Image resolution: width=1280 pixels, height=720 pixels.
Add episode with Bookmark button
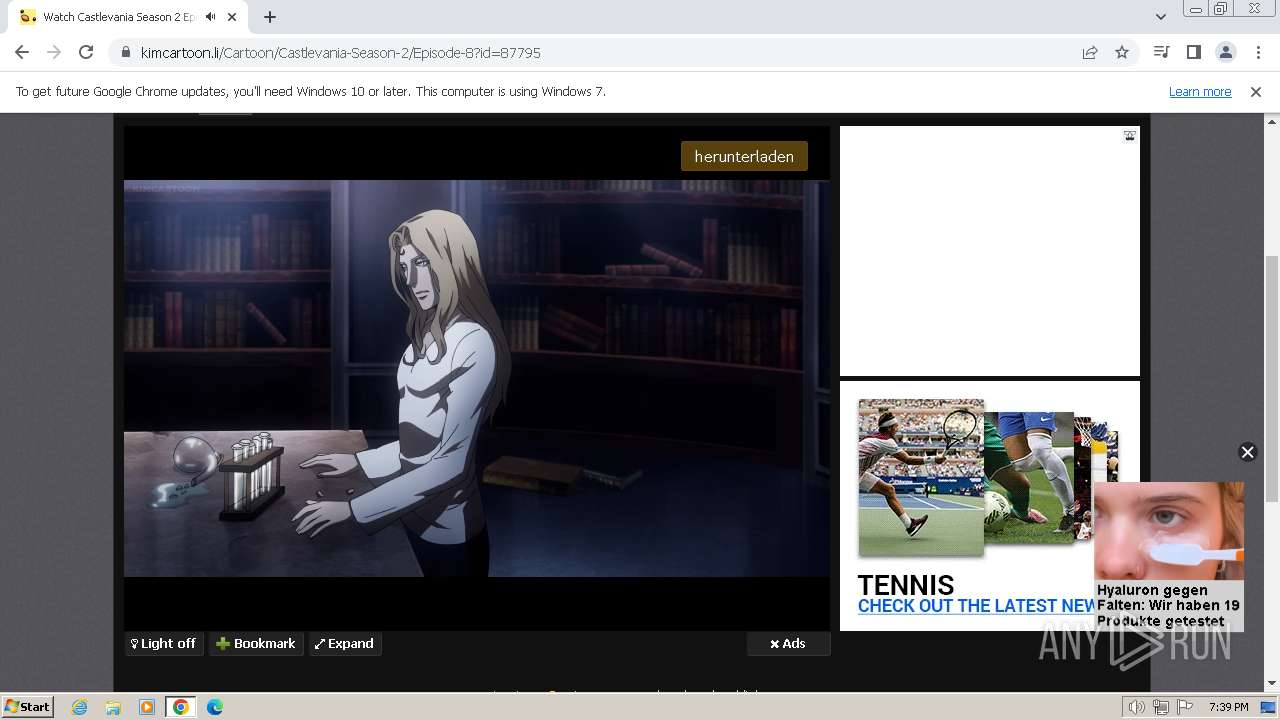(x=256, y=644)
